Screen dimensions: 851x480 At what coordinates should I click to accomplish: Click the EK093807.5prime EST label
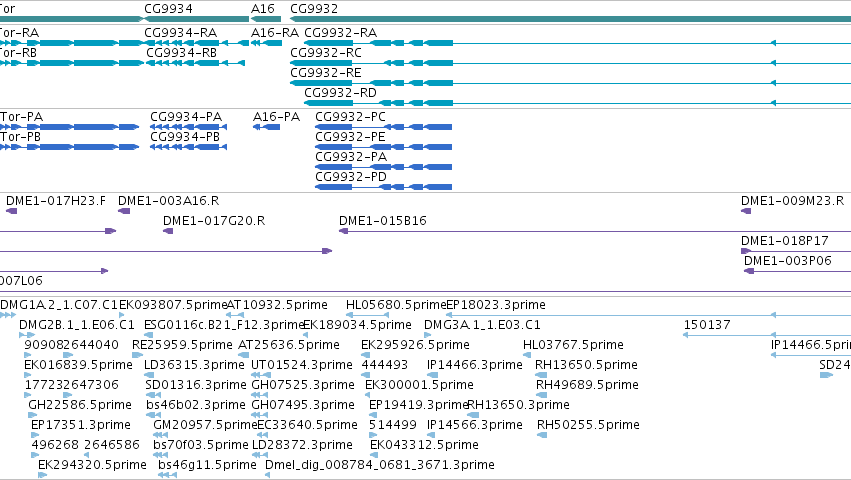(173, 305)
